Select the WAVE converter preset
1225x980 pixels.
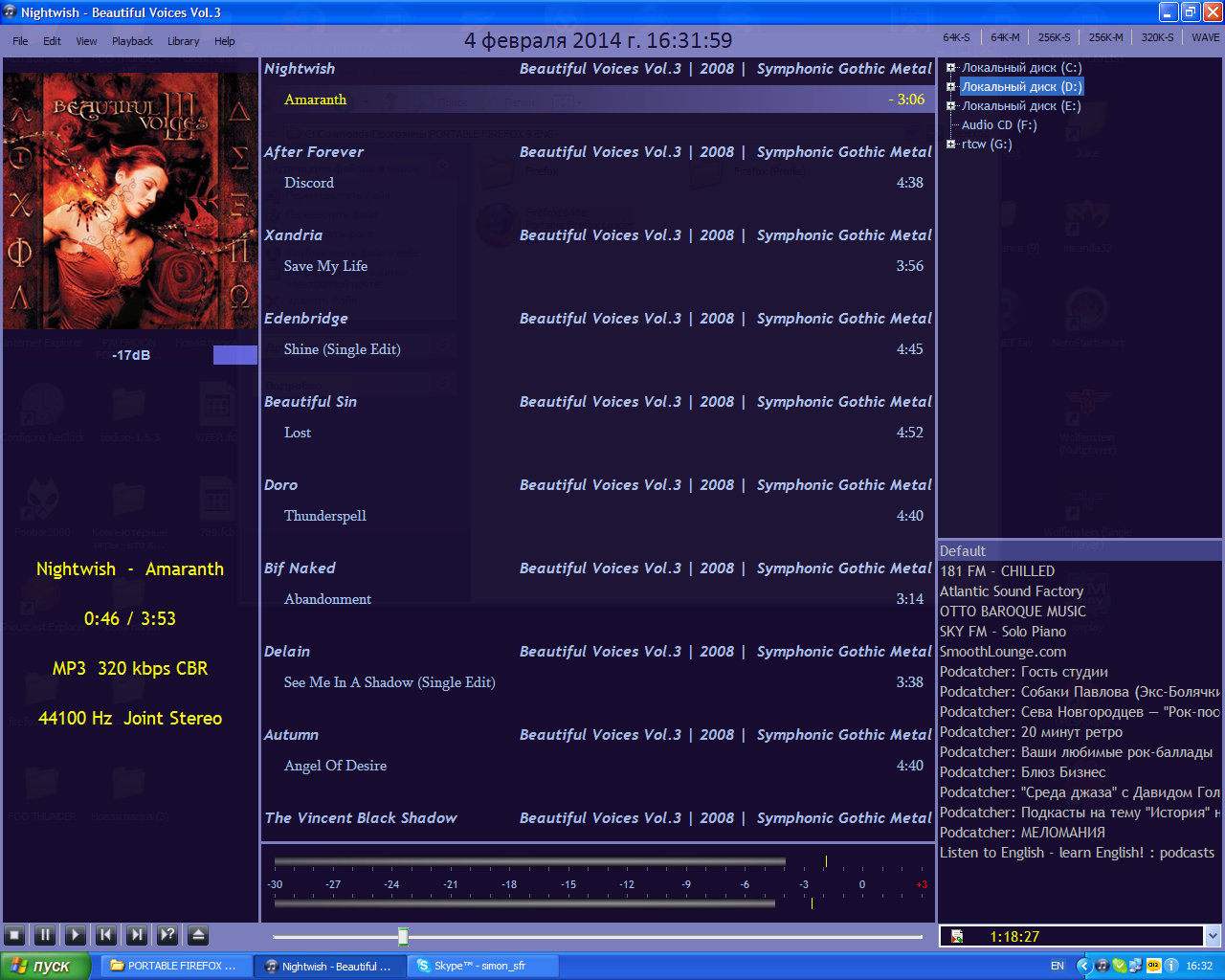pyautogui.click(x=1205, y=37)
